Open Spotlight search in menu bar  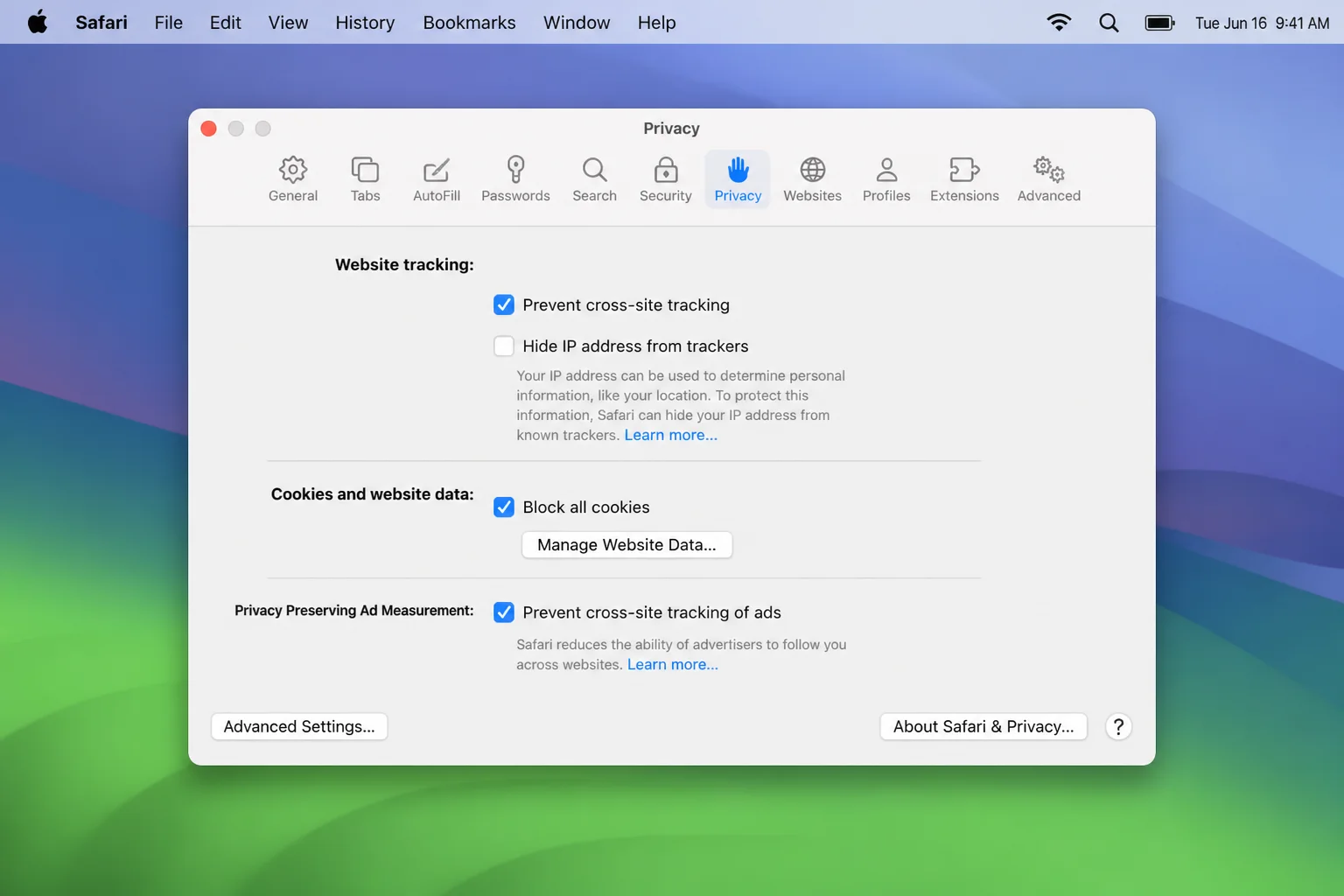tap(1109, 23)
